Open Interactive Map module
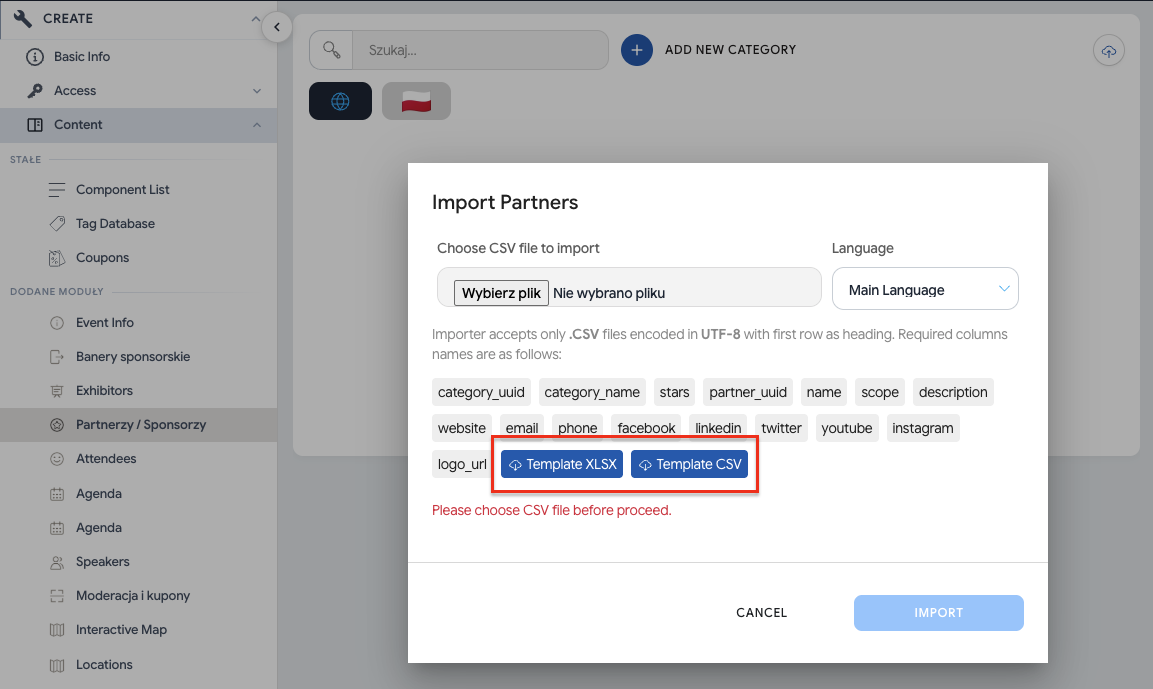Screen dimensions: 1153x689 point(121,630)
